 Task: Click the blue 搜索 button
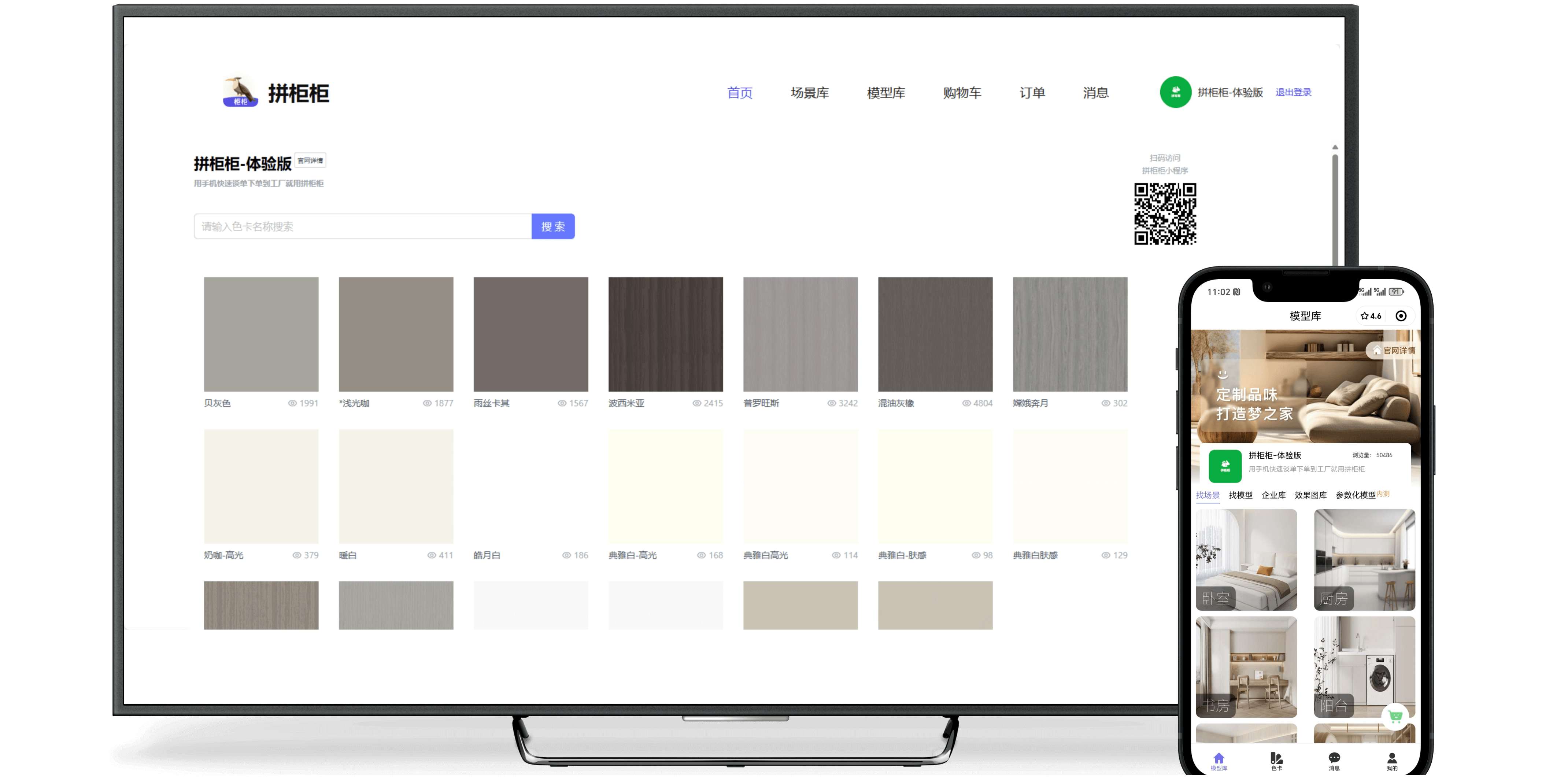tap(553, 226)
